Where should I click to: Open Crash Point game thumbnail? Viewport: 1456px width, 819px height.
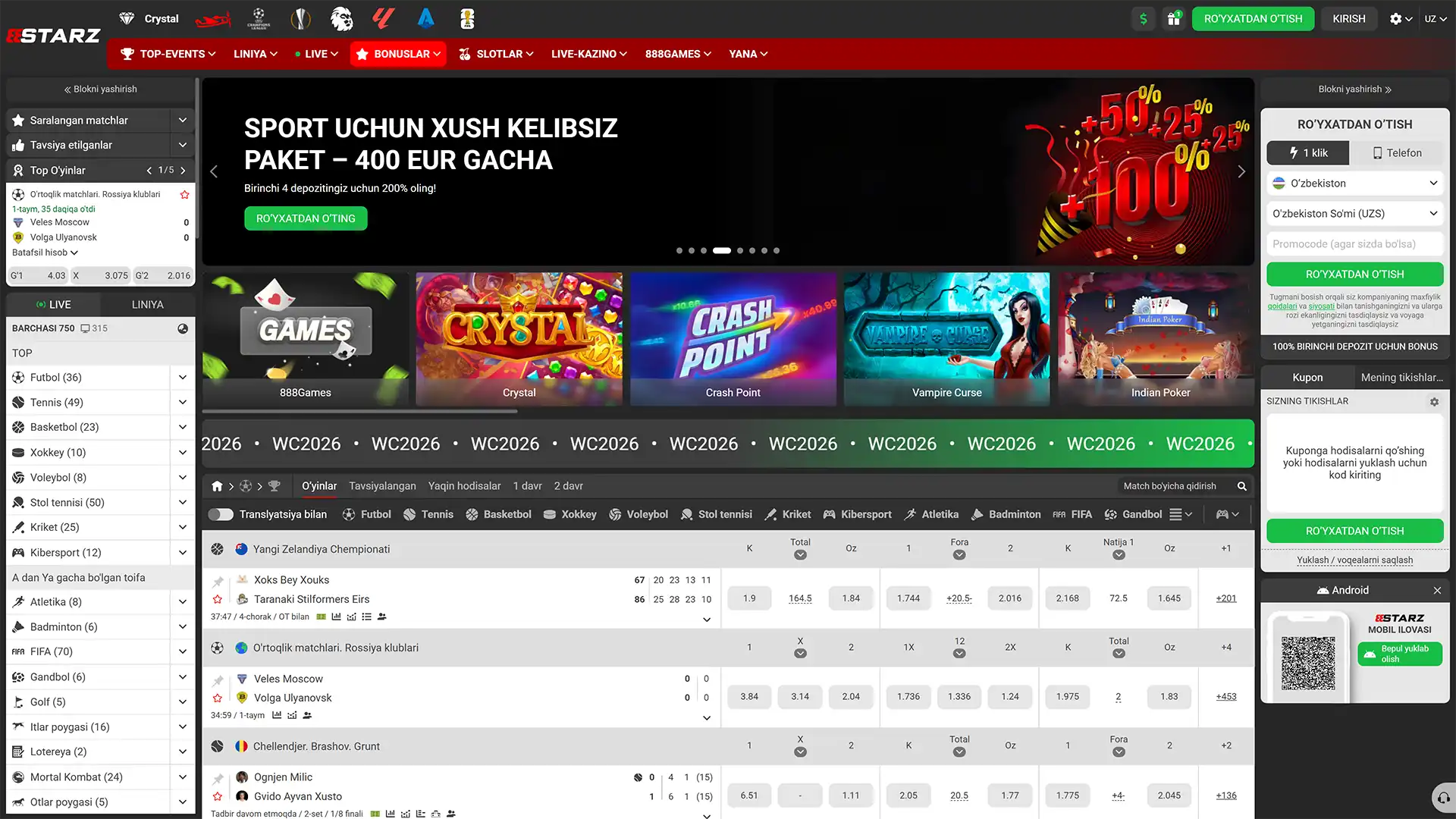(x=733, y=339)
